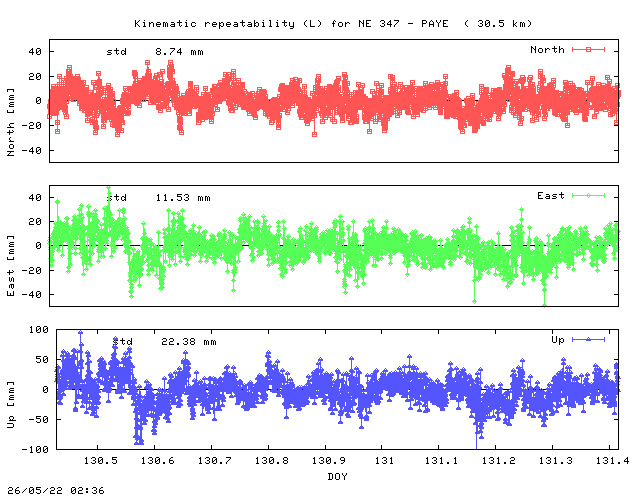Click the 131.1 x-axis tick label
The image size is (640, 496).
[442, 461]
